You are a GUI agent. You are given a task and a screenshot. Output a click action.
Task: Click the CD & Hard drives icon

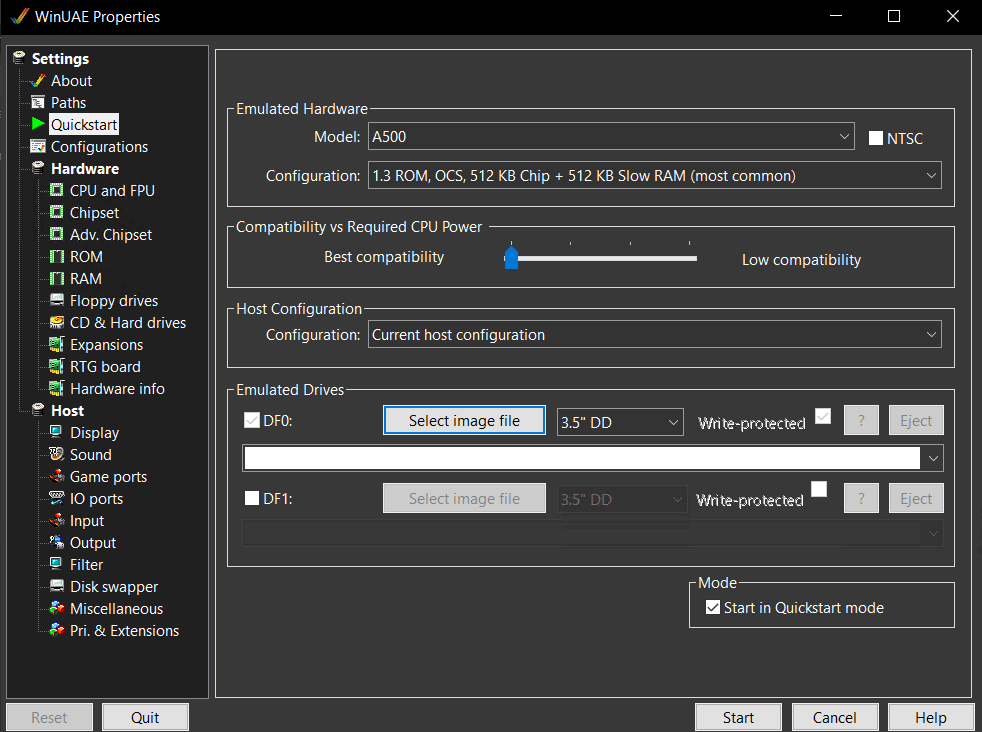[x=56, y=322]
